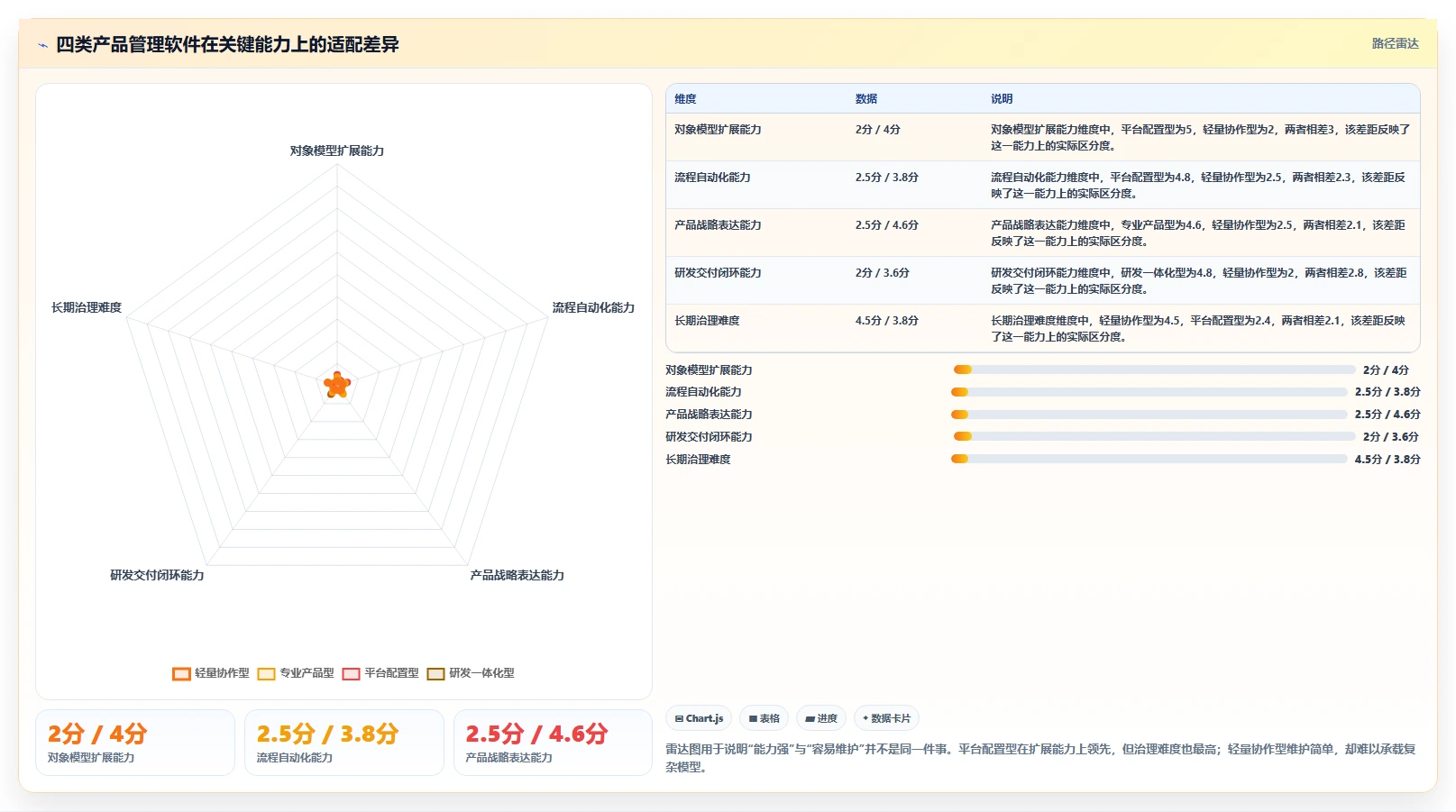Click the radar axis label 对象模型扩展能力

point(337,151)
